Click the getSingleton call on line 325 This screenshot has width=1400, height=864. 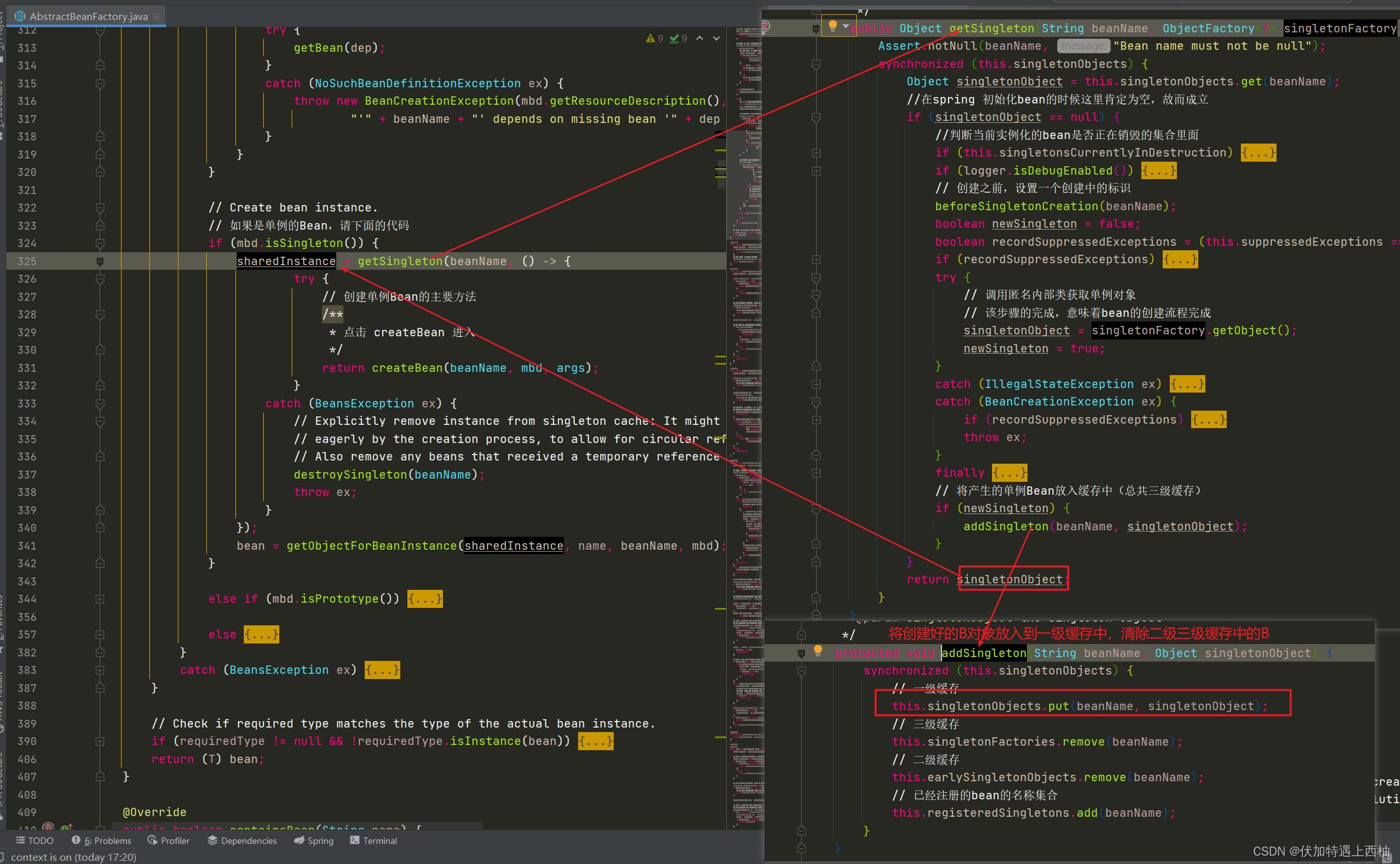[400, 261]
